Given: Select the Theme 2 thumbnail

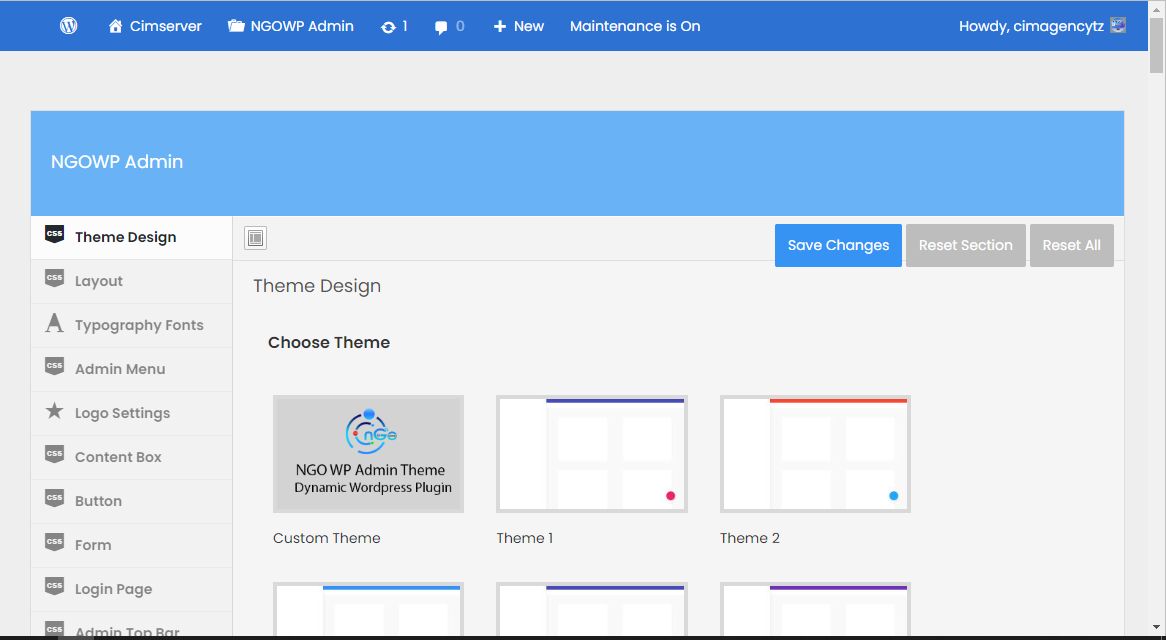Looking at the screenshot, I should 815,454.
